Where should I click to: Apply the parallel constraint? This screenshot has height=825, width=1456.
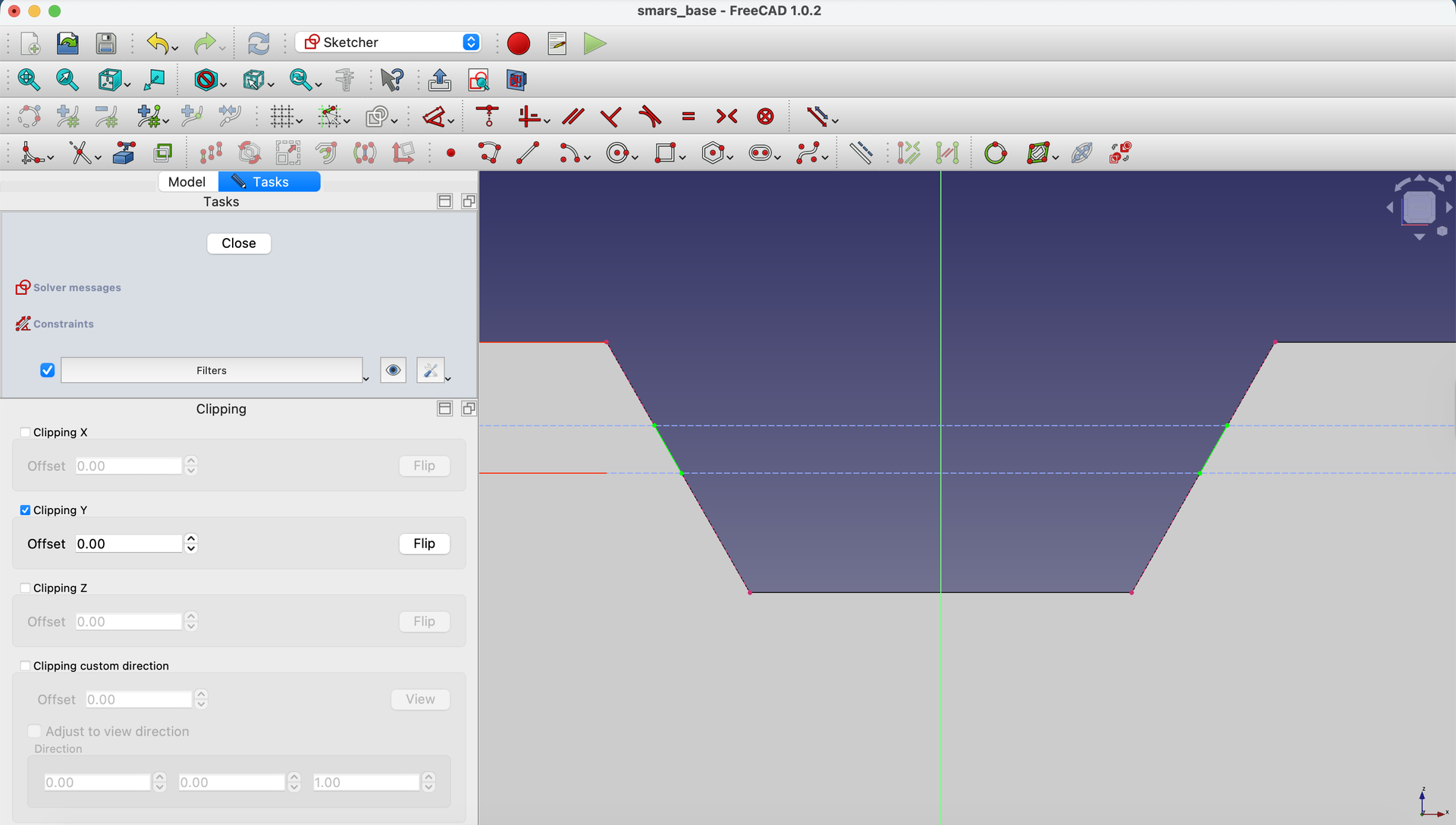[573, 116]
